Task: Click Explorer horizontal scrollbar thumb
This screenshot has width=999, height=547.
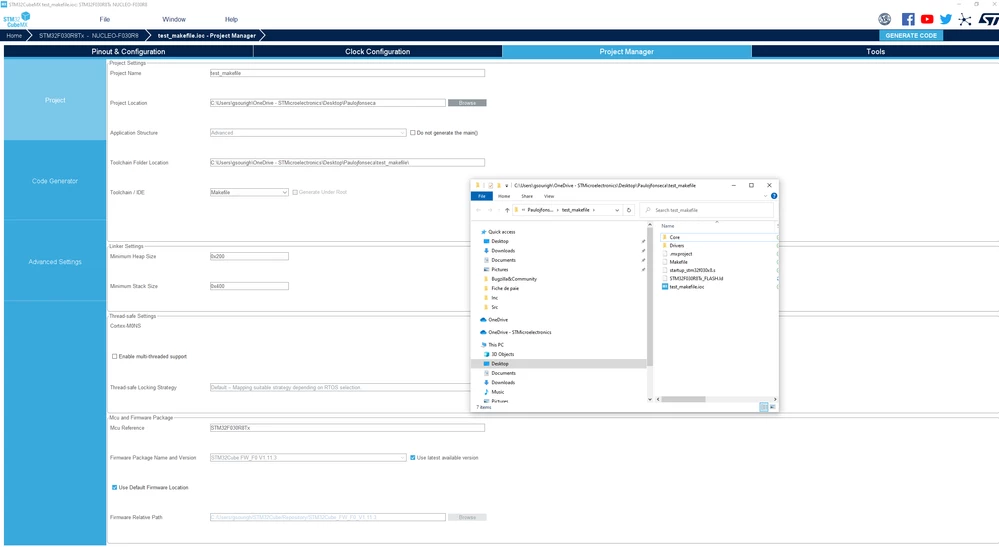Action: [x=684, y=399]
